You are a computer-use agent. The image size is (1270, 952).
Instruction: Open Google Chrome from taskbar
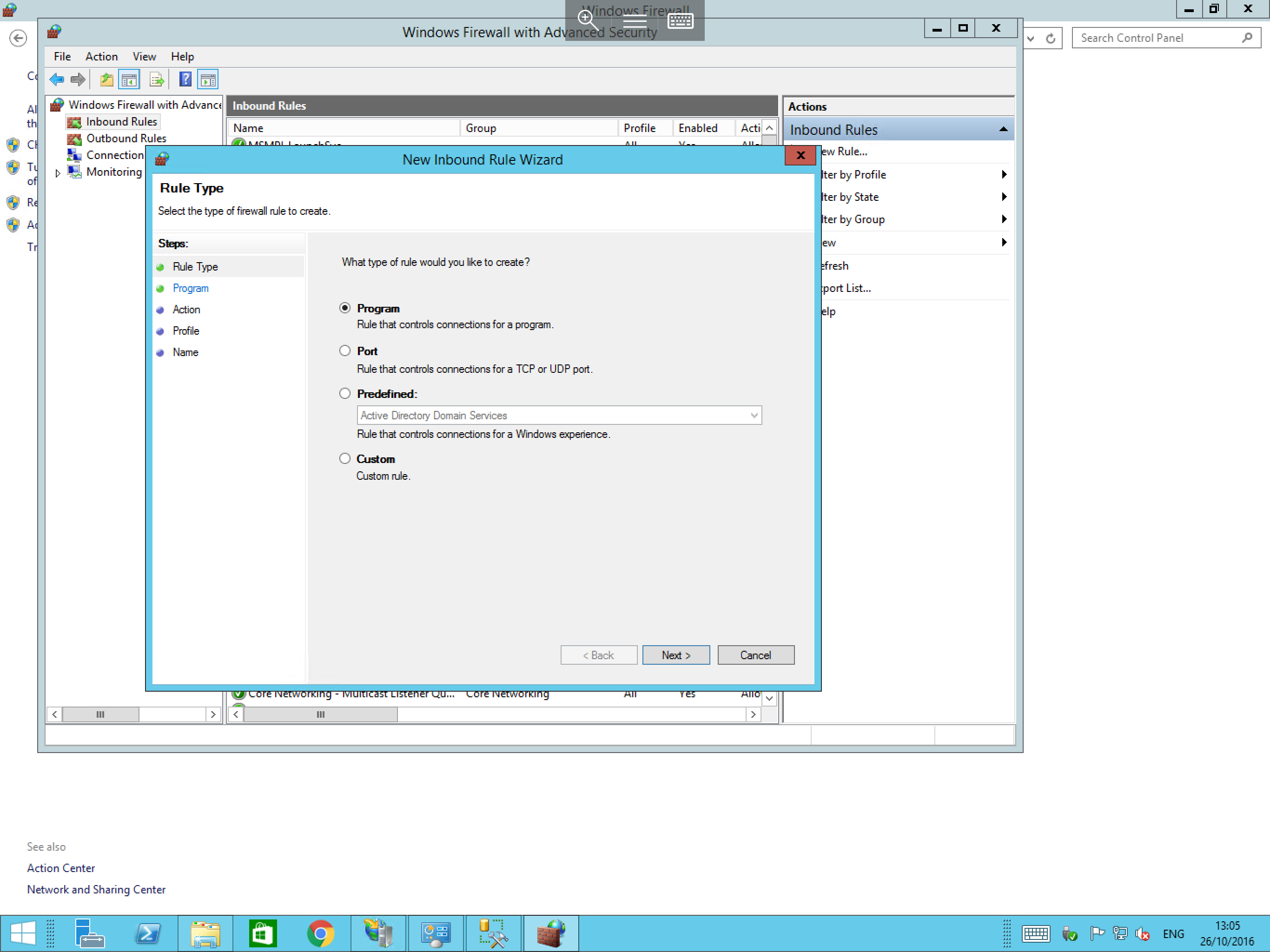coord(320,933)
